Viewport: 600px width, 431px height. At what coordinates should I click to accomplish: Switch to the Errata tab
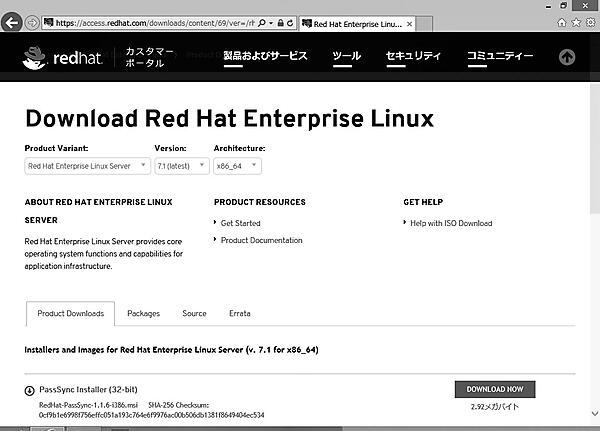coord(240,313)
